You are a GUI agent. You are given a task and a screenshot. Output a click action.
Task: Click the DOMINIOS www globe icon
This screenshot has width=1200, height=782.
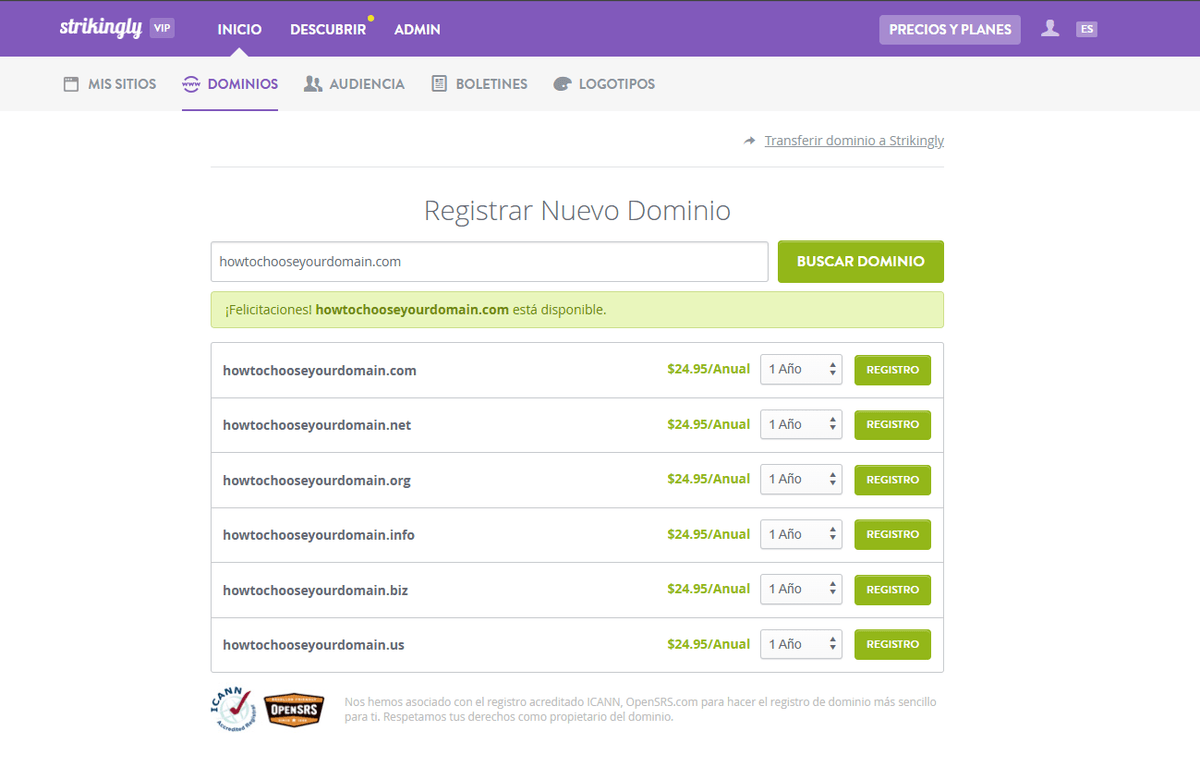(191, 84)
